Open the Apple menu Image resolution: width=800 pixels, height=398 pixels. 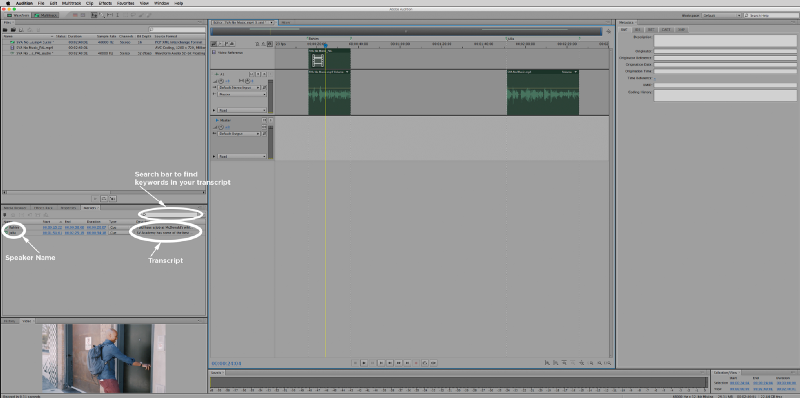click(x=8, y=3)
